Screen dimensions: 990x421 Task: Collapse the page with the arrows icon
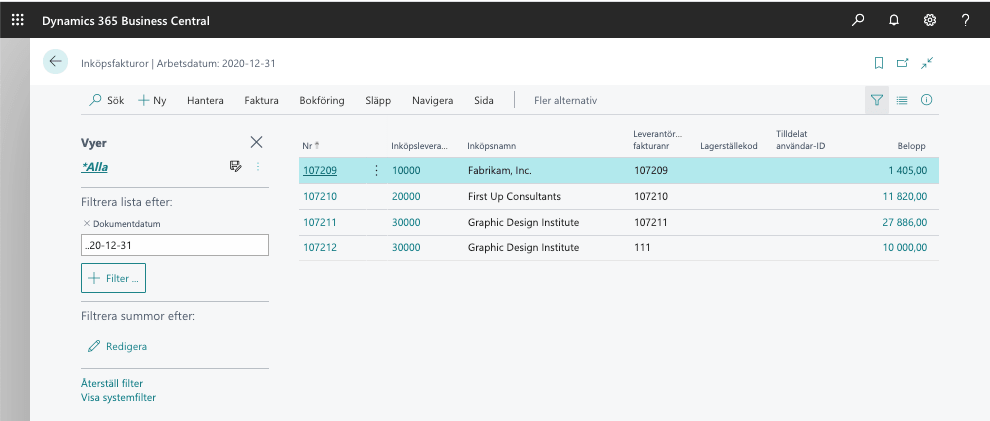pos(926,63)
